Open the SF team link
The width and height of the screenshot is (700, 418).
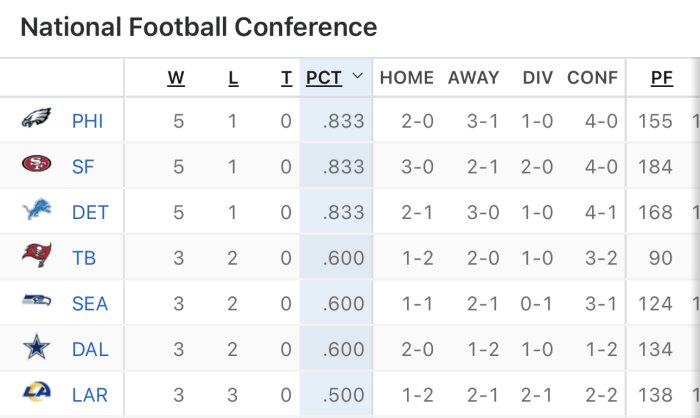coord(83,167)
